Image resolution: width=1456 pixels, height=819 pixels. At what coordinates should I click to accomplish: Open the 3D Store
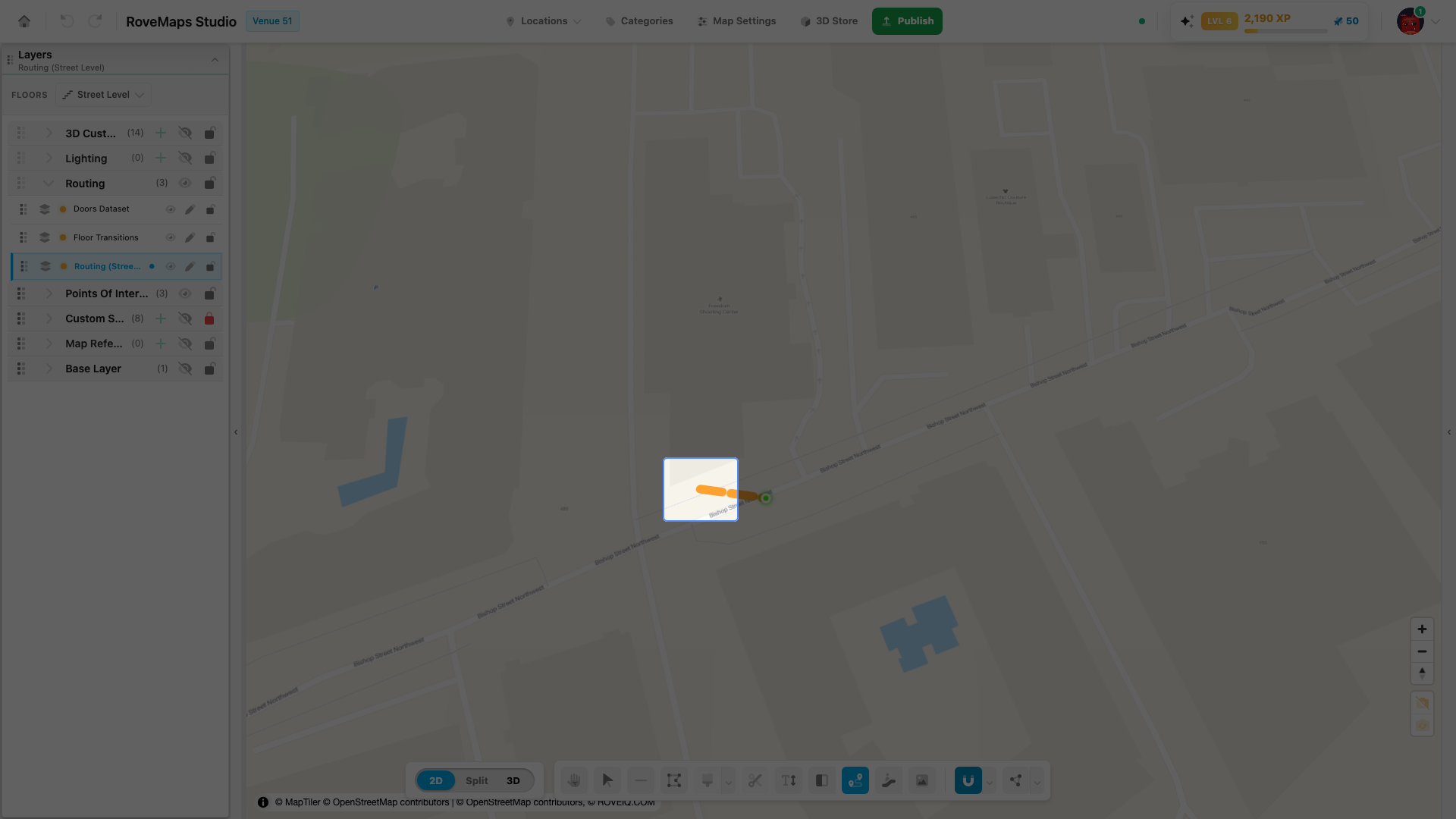[x=830, y=21]
